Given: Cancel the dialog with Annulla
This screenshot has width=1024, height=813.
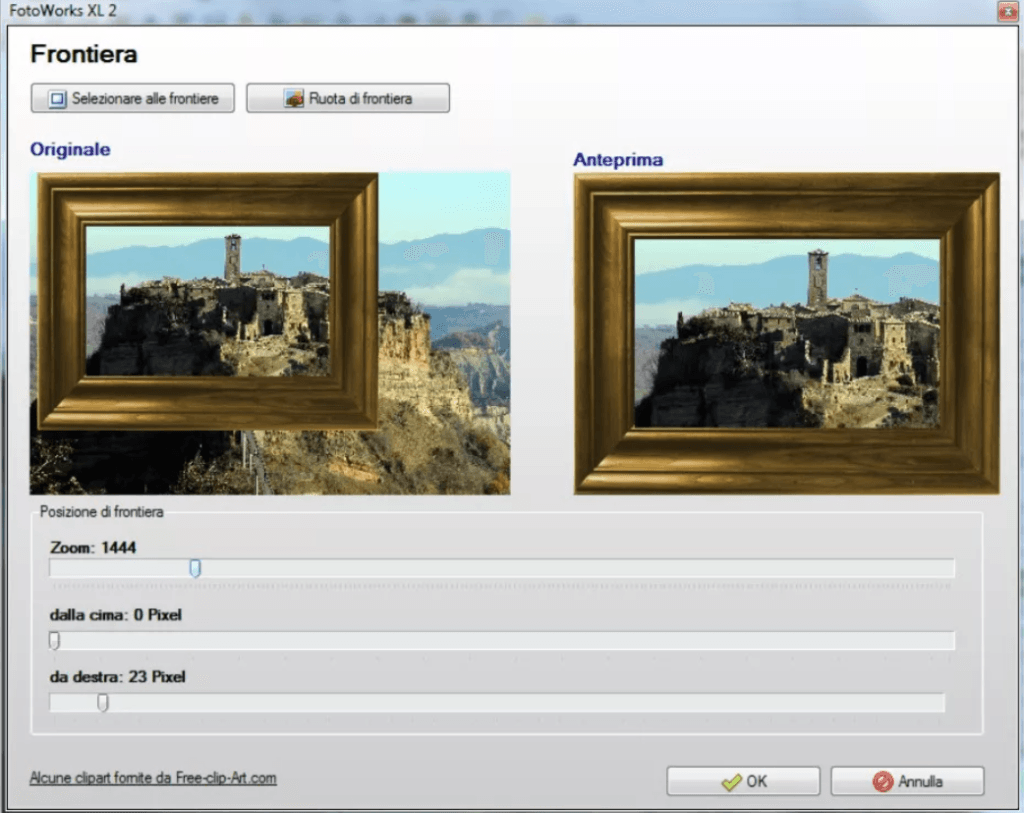Looking at the screenshot, I should pyautogui.click(x=907, y=781).
